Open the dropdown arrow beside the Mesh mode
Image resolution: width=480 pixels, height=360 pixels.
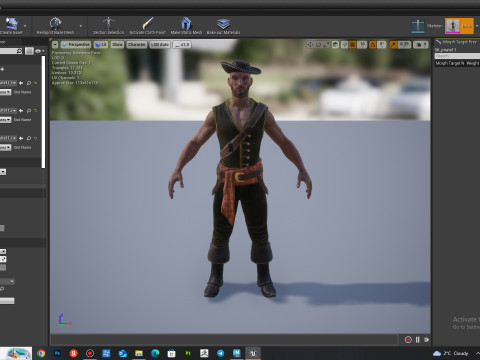477,26
